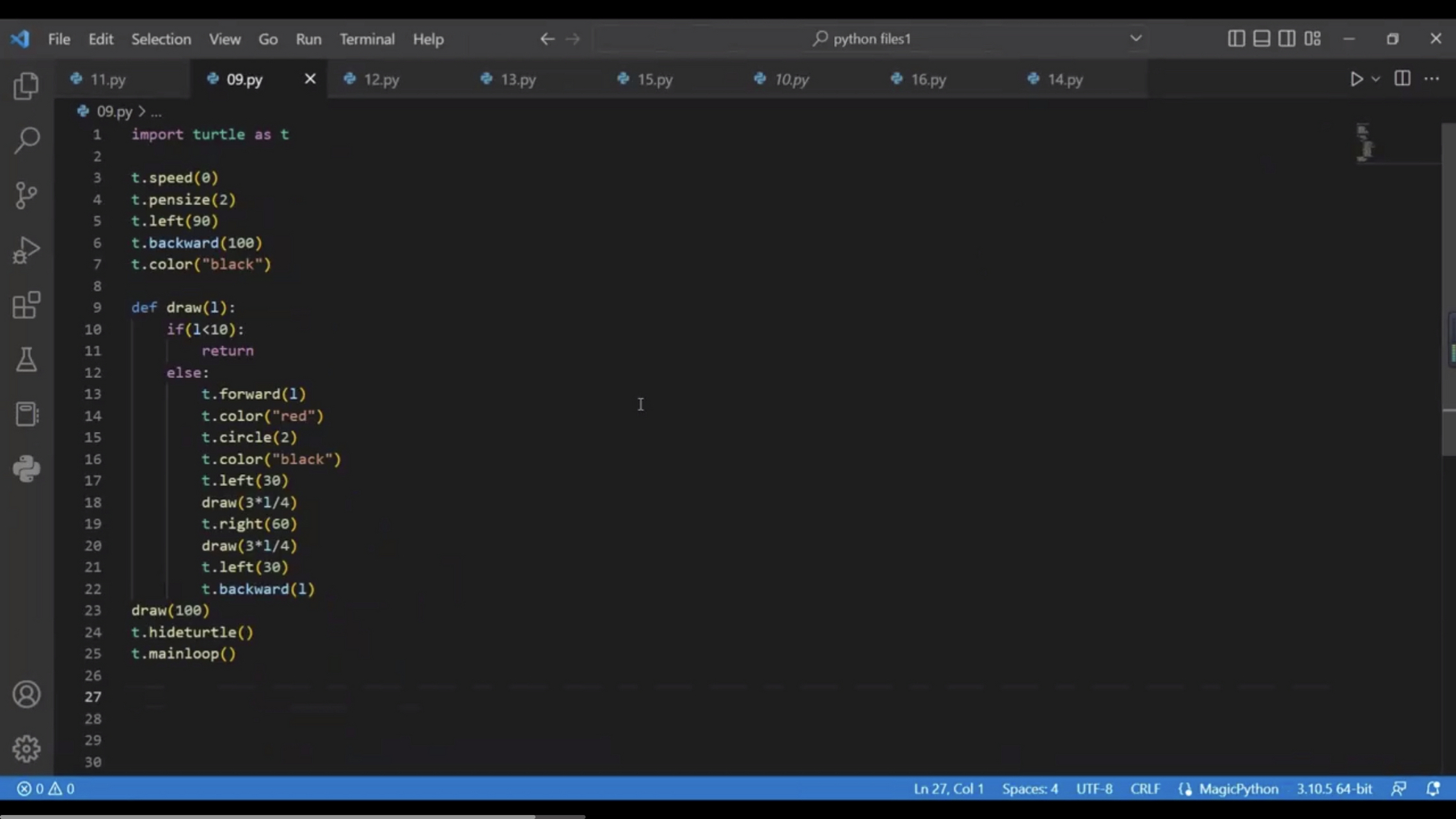Open the run options dropdown arrow

pyautogui.click(x=1376, y=79)
